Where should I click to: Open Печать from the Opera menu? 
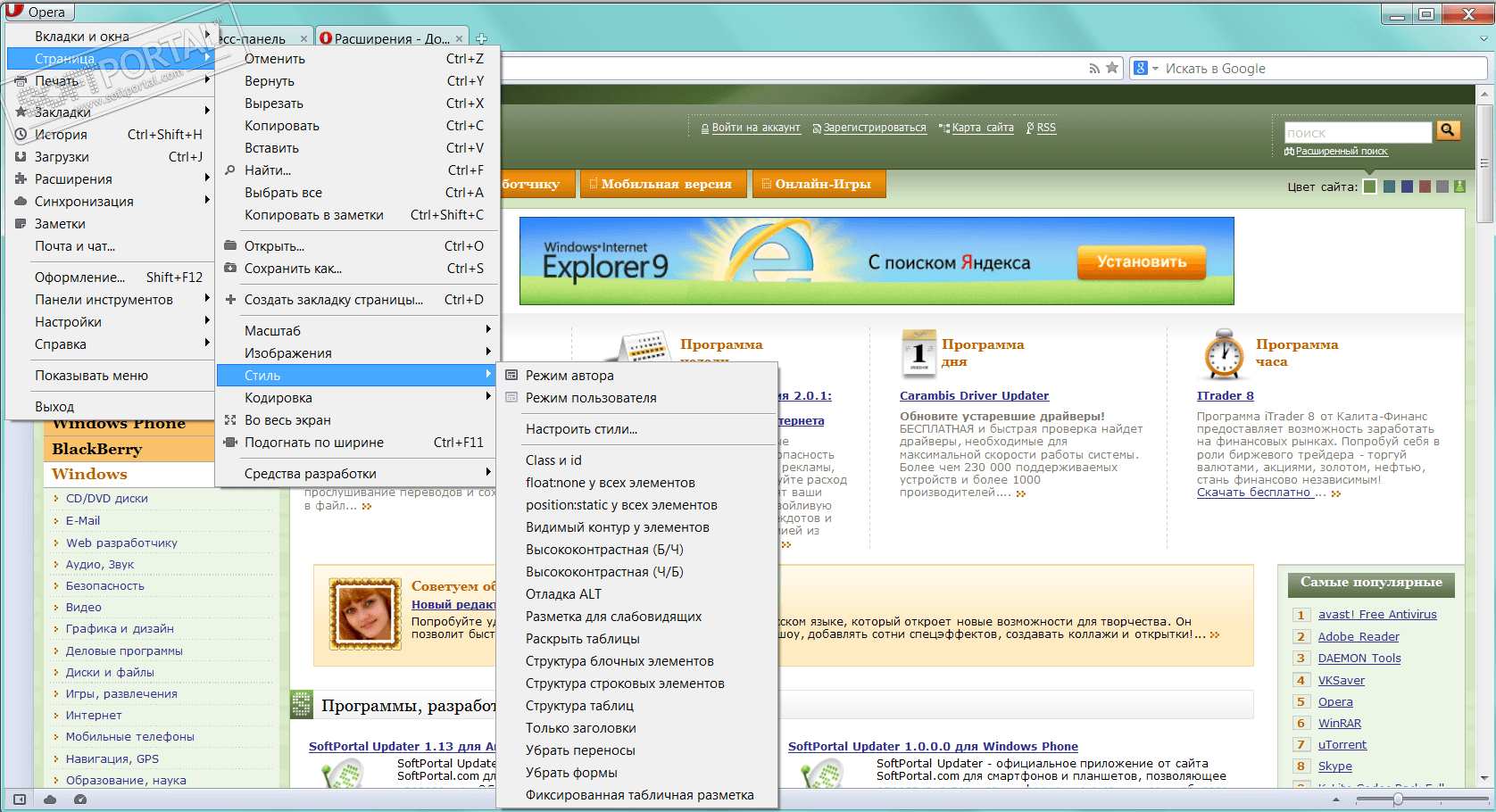[x=110, y=81]
